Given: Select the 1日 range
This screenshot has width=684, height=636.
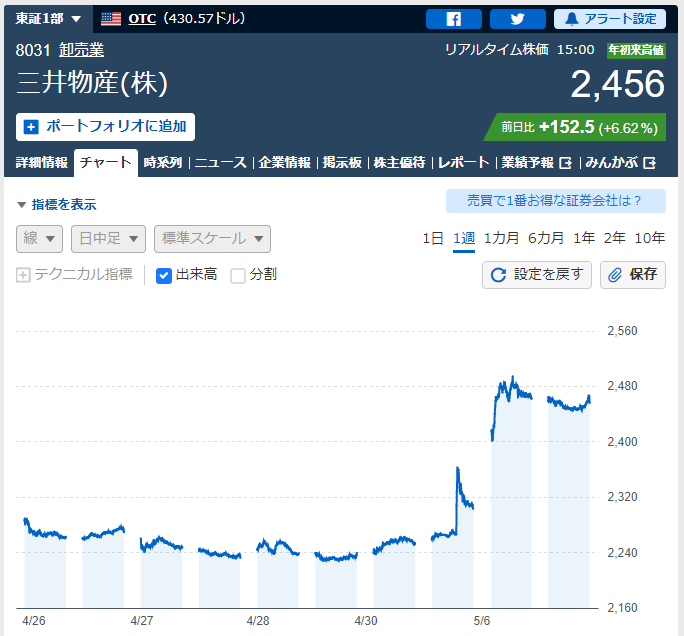Looking at the screenshot, I should pos(433,238).
